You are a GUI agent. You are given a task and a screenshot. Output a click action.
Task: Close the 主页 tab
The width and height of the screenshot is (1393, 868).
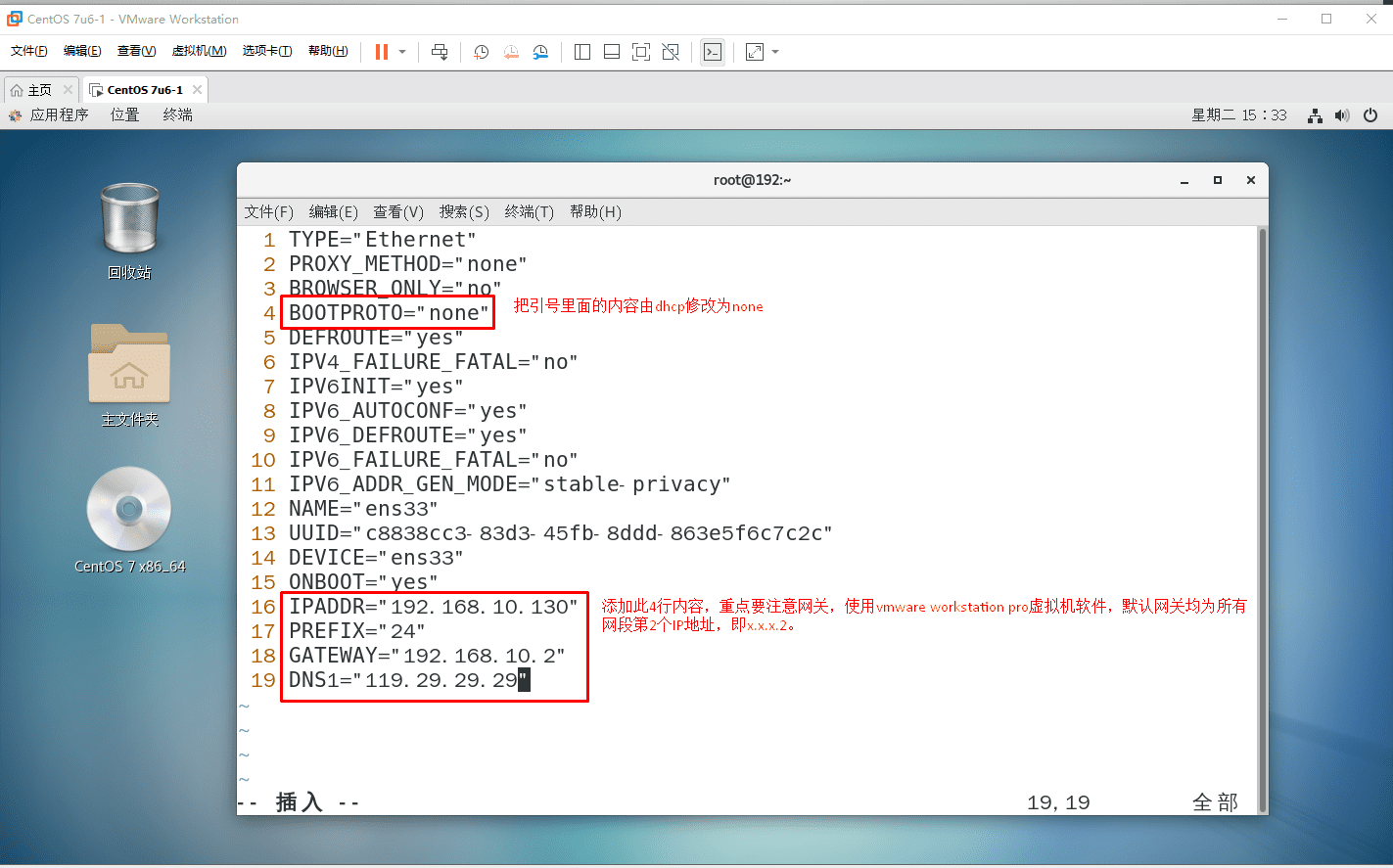68,90
